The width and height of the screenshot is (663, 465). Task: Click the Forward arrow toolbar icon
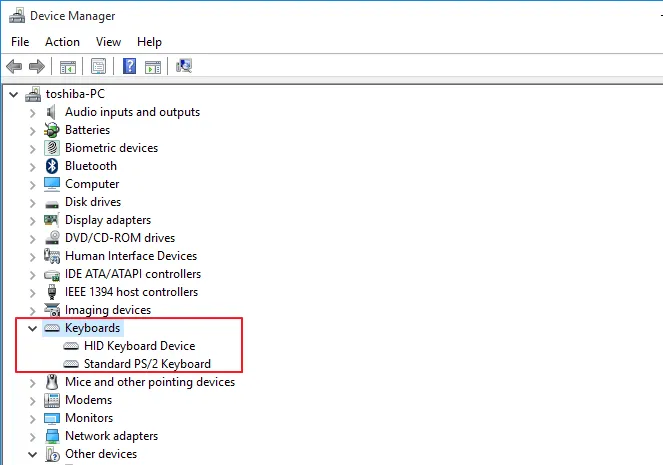37,67
